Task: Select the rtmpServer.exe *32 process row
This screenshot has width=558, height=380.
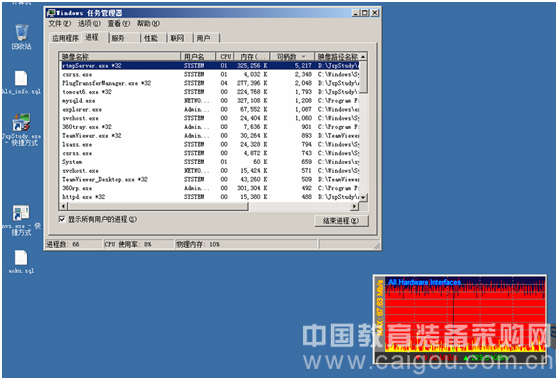Action: coord(210,65)
